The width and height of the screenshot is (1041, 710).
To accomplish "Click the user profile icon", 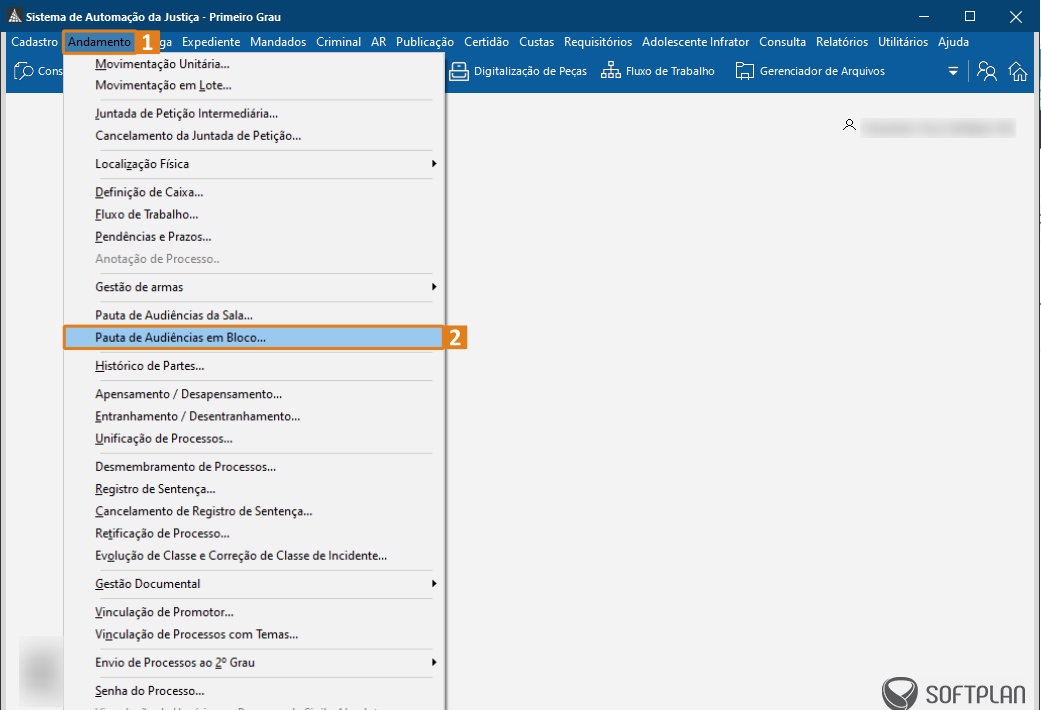I will pos(849,125).
